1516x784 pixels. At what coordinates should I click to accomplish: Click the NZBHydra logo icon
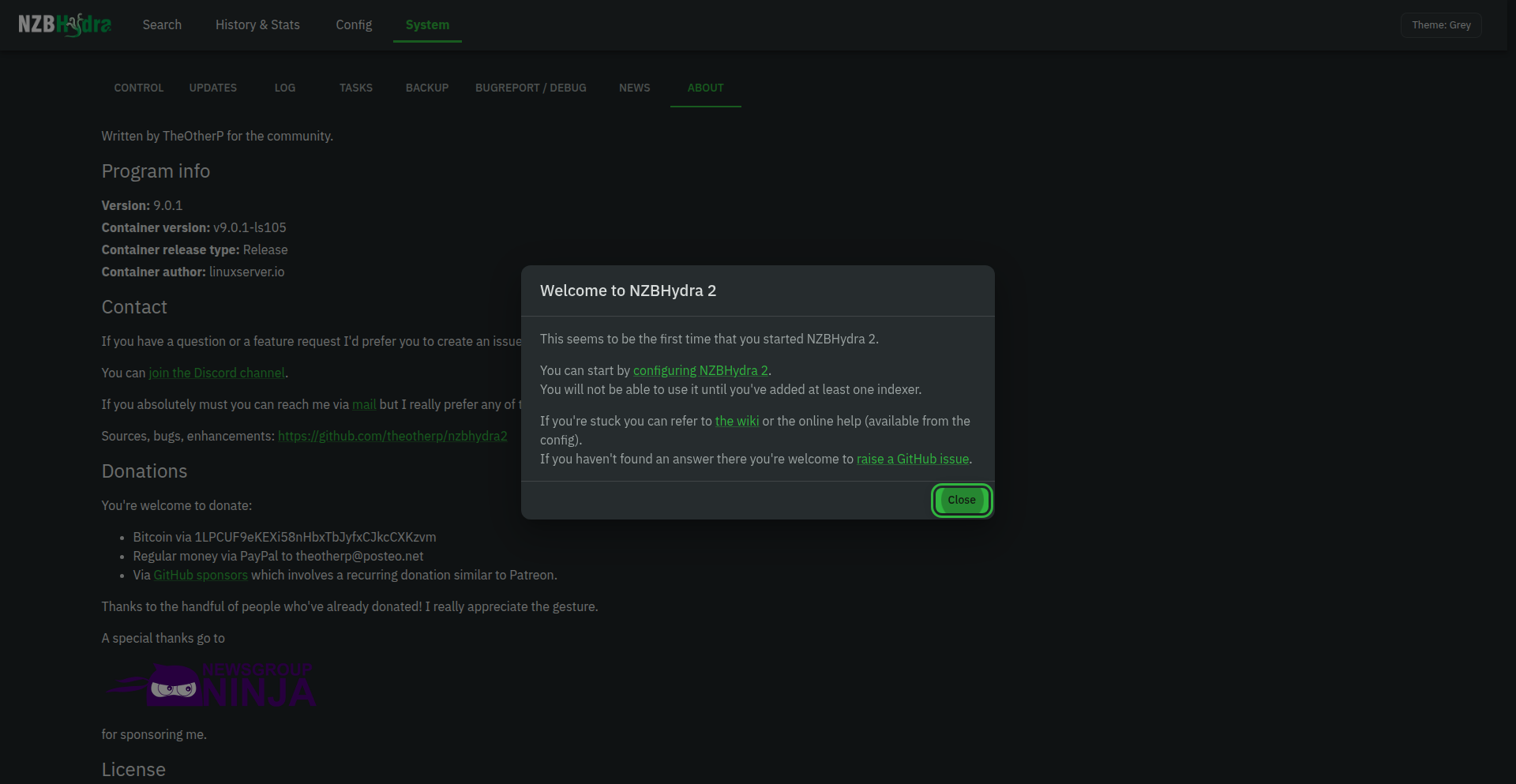pos(65,24)
